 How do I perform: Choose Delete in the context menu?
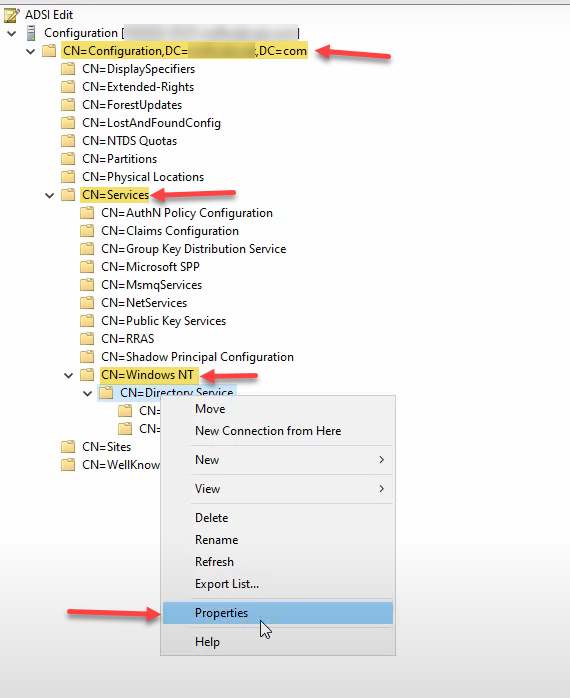278,518
